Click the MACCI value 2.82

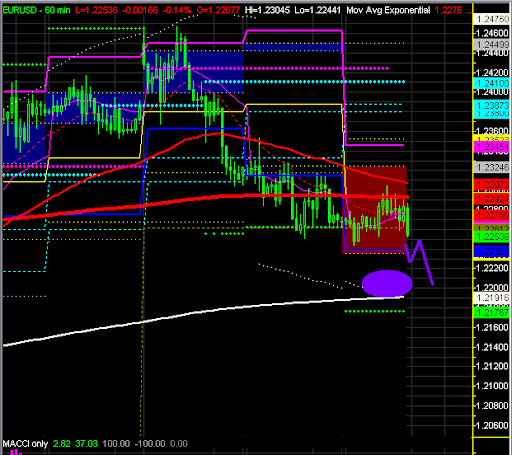tap(62, 444)
